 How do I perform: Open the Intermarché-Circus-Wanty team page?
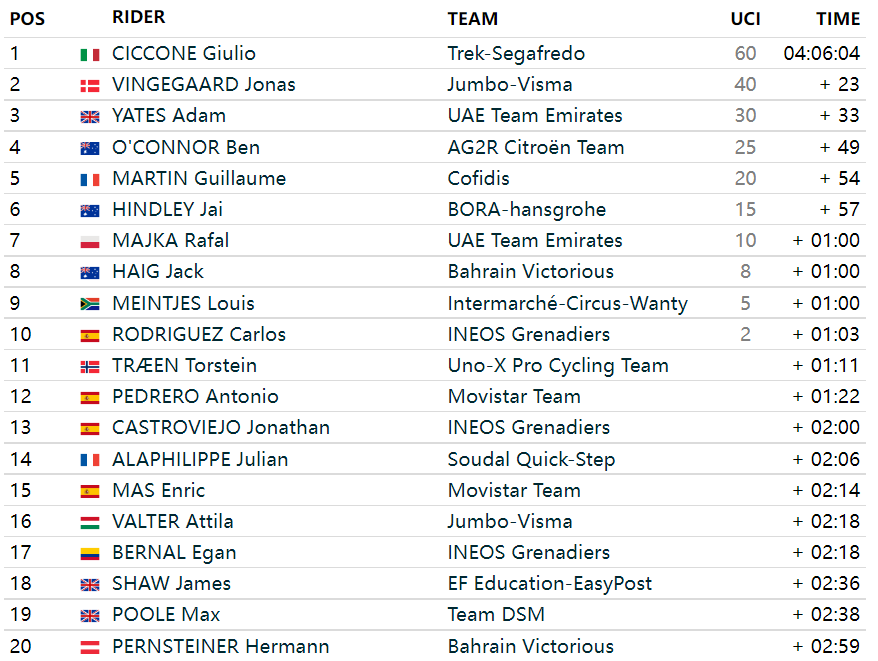[567, 303]
